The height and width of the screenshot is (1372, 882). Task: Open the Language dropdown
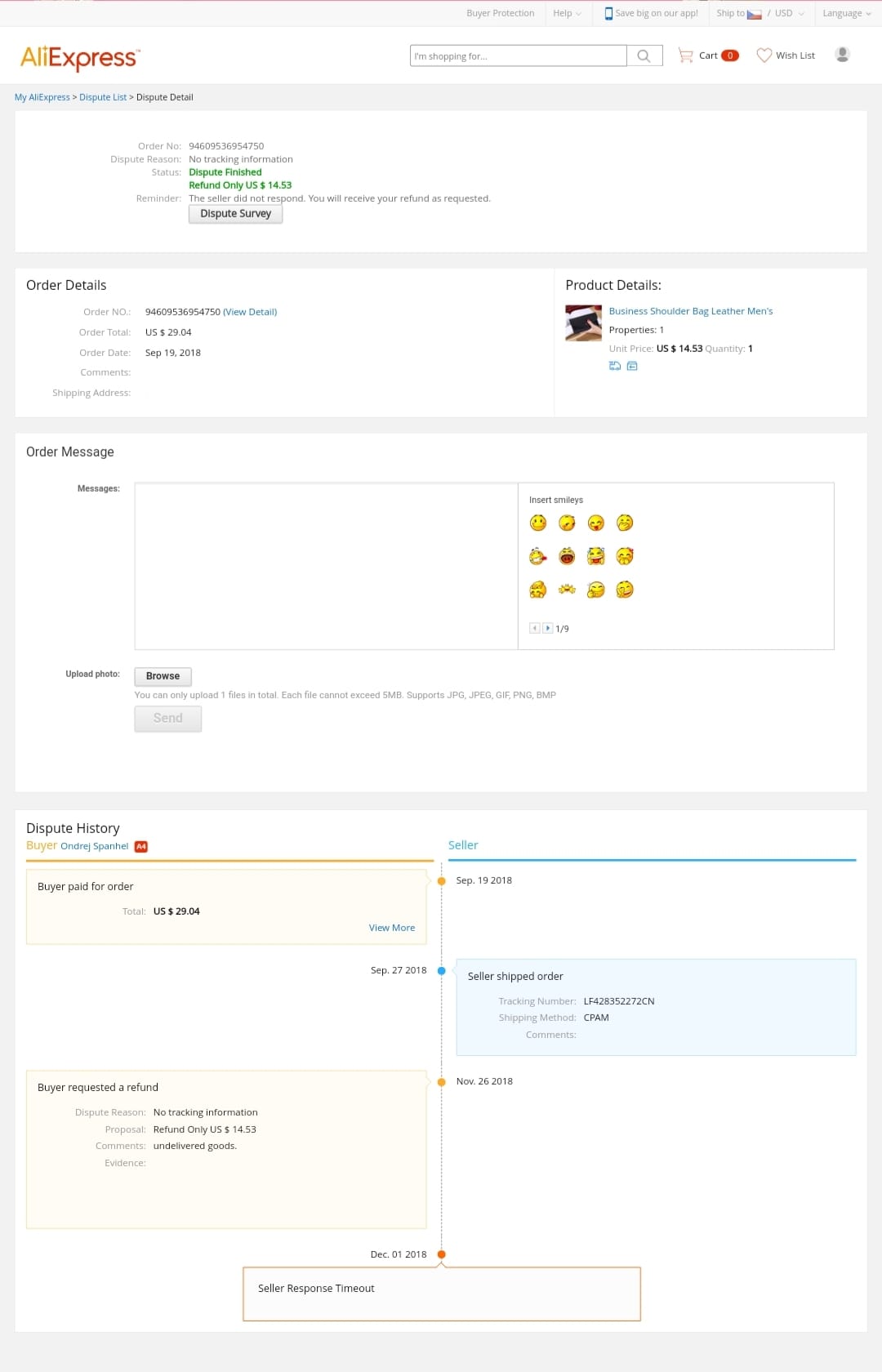pos(847,13)
